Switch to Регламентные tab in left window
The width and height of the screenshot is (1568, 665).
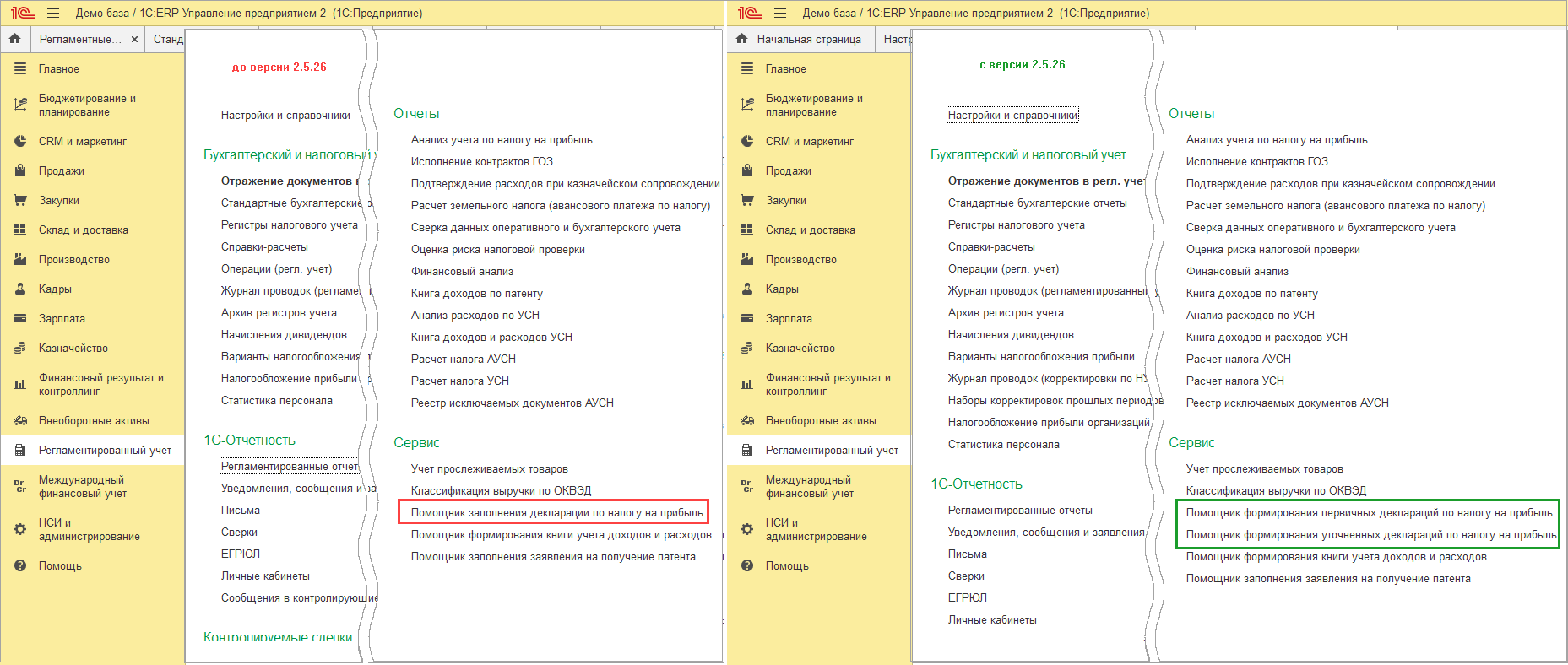[80, 40]
